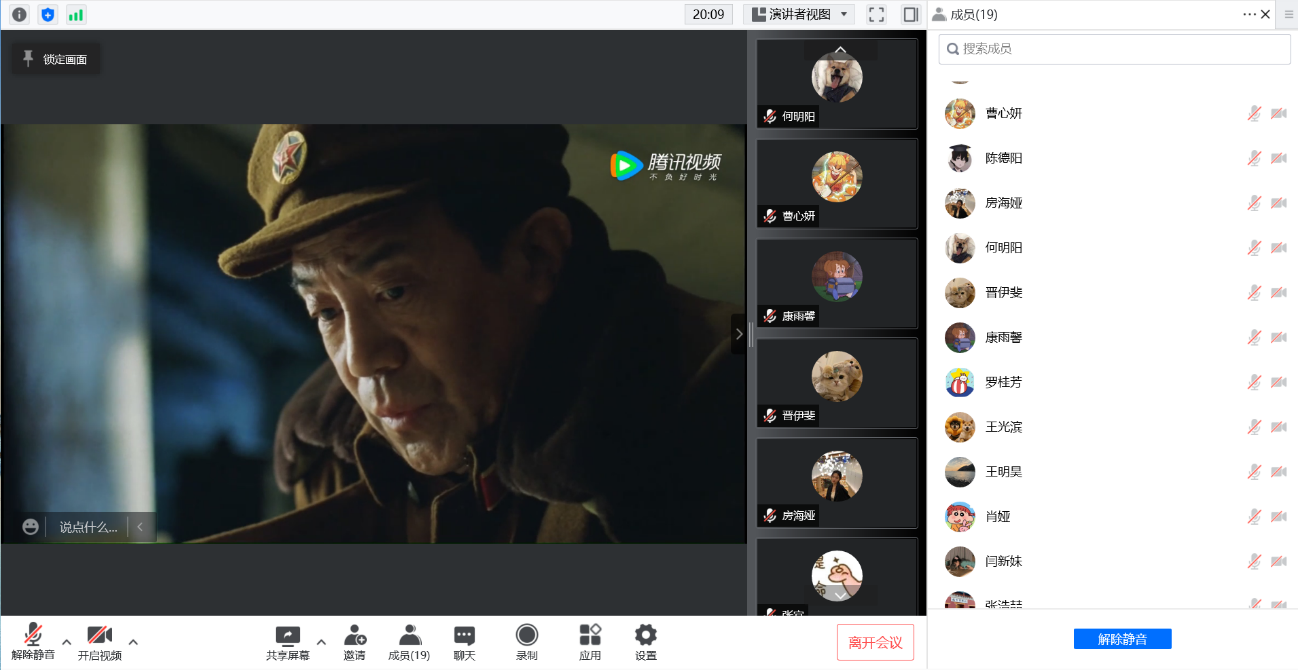Enter fullscreen with the fullscreen icon
The height and width of the screenshot is (670, 1298).
point(876,14)
